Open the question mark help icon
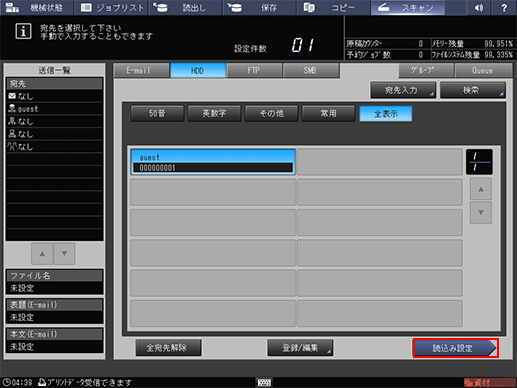 point(504,7)
